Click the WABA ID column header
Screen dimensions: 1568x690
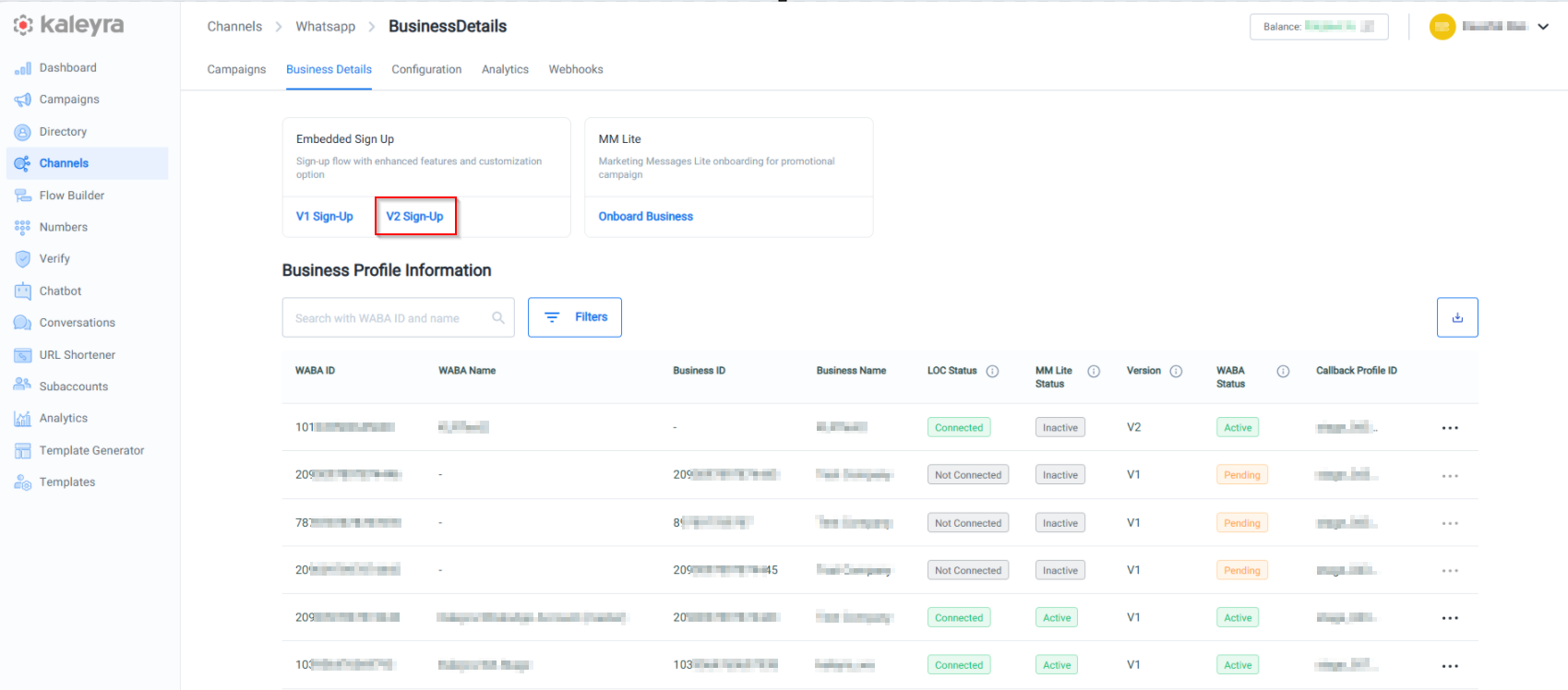[x=315, y=371]
